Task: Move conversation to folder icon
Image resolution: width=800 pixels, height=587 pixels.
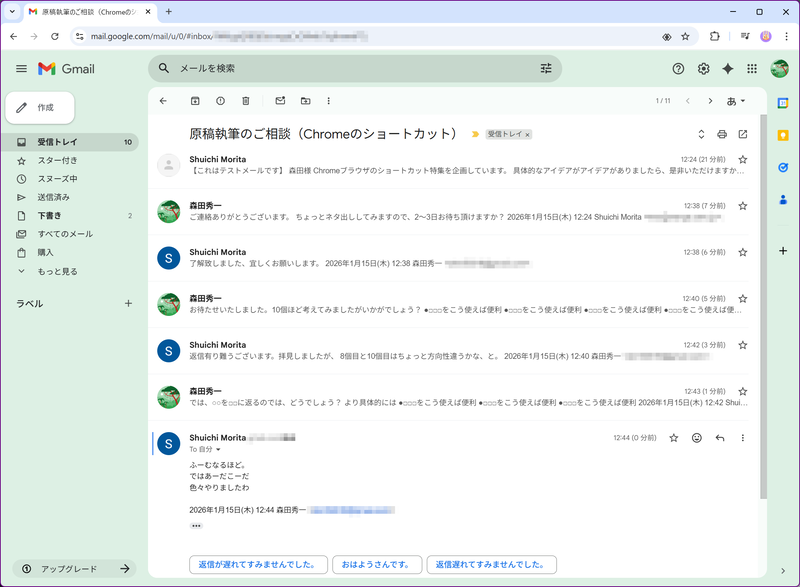Action: click(x=306, y=101)
